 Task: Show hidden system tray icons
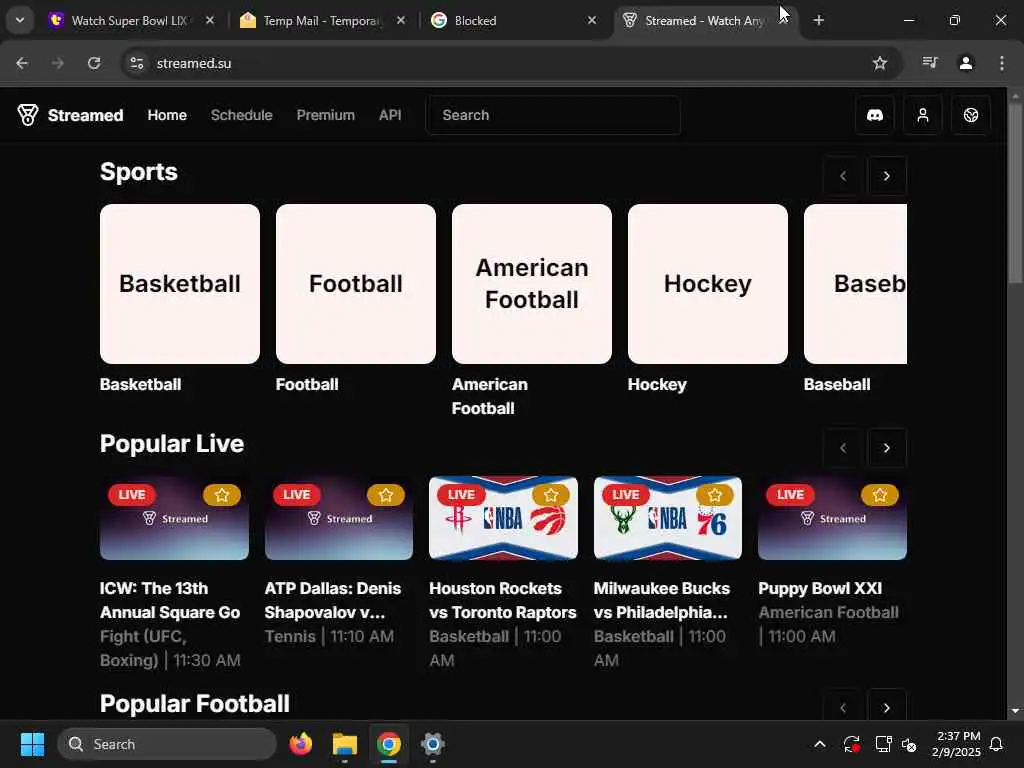click(820, 744)
